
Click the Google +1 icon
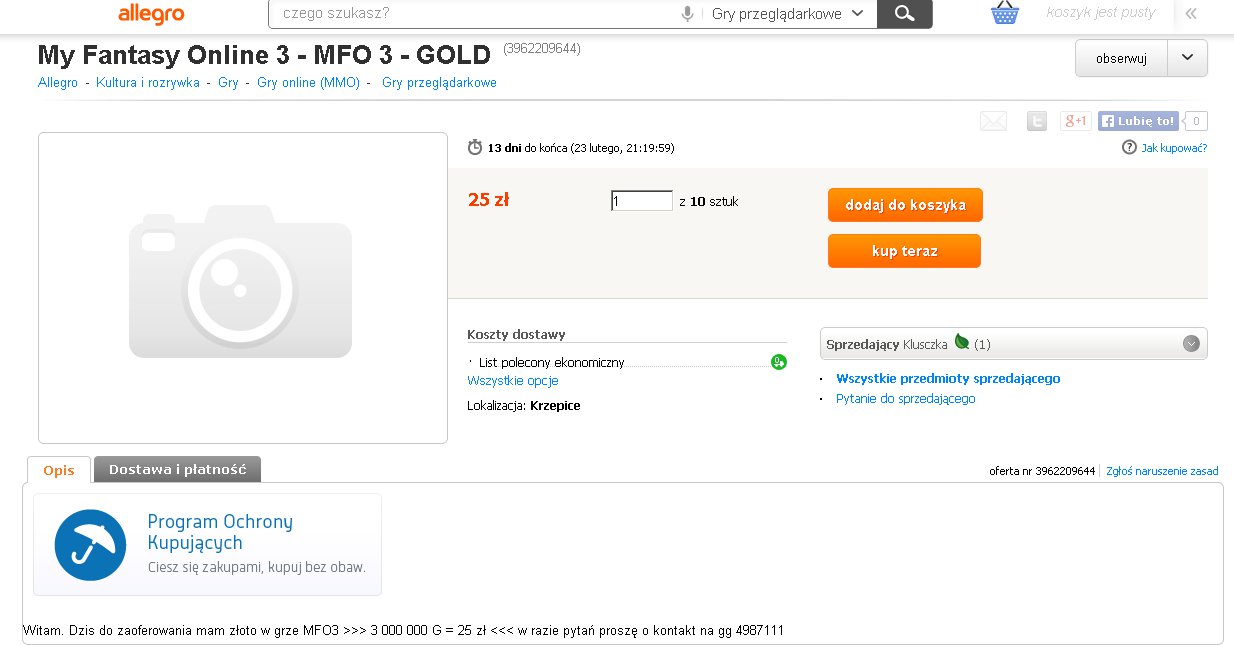coord(1076,121)
